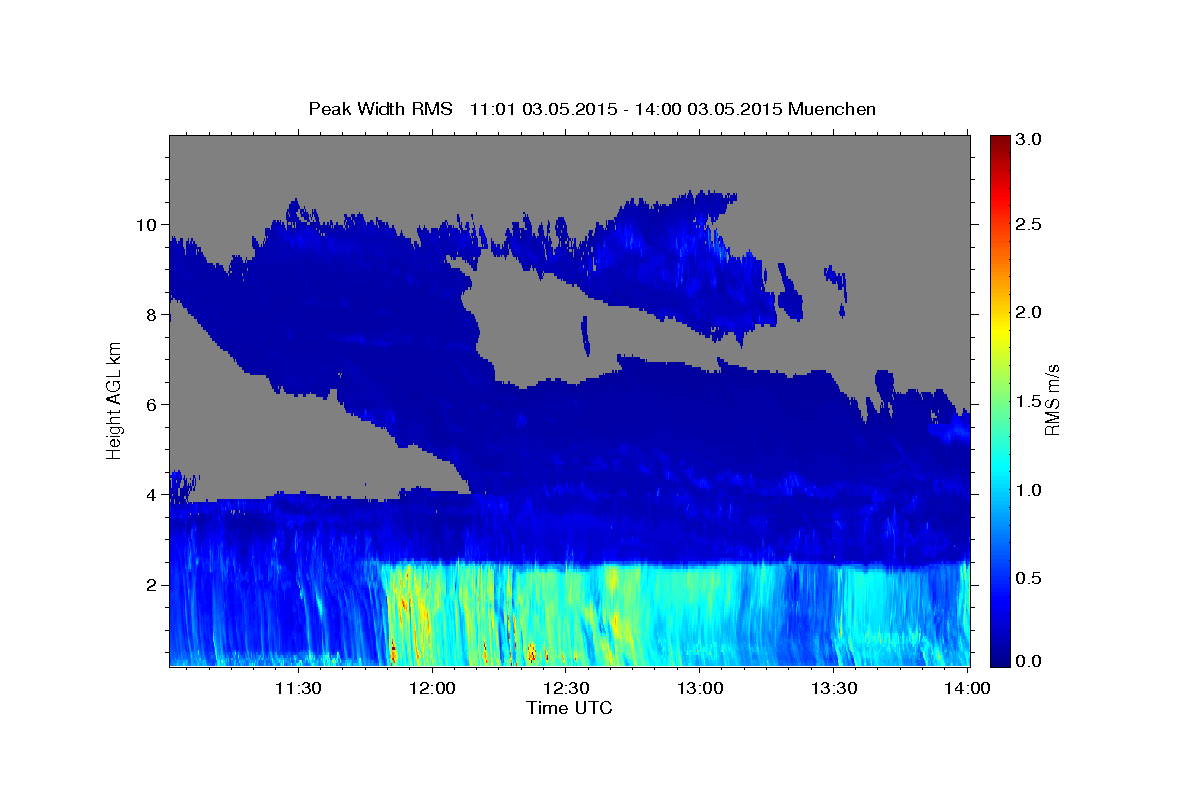The width and height of the screenshot is (1200, 800).
Task: Click the plot title 'Peak Width RMS'
Action: pyautogui.click(x=380, y=108)
